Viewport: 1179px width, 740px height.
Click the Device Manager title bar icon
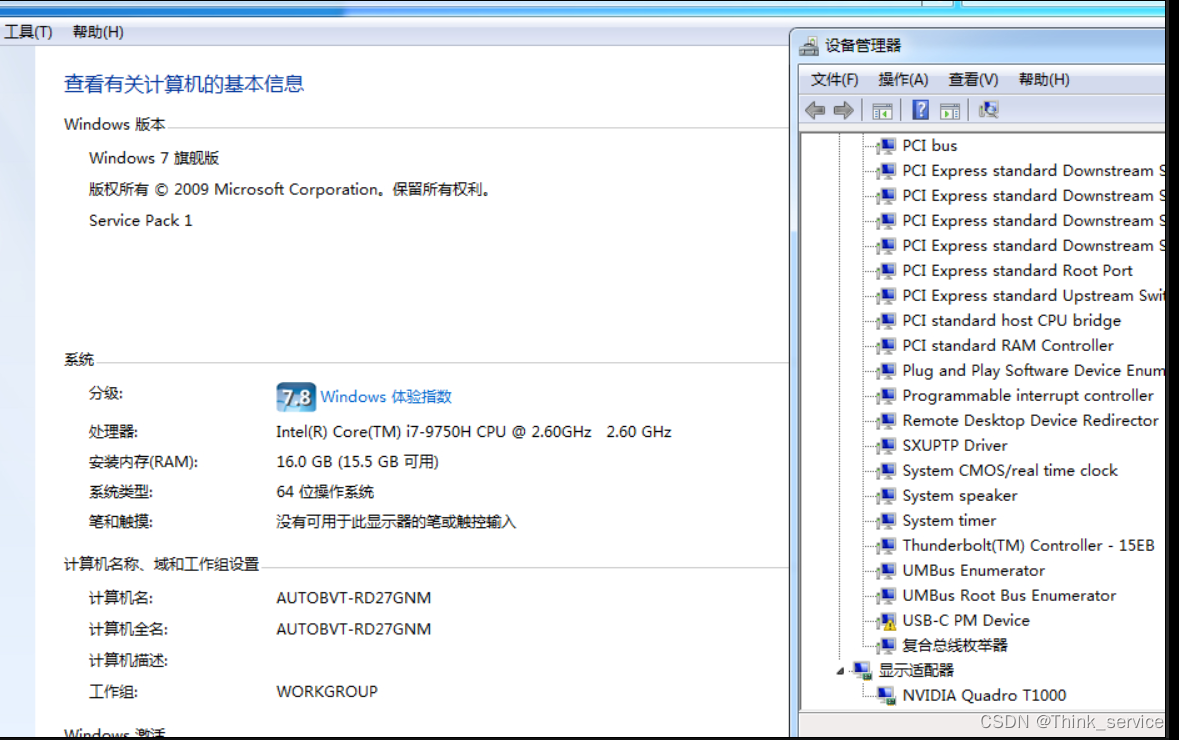(x=809, y=47)
